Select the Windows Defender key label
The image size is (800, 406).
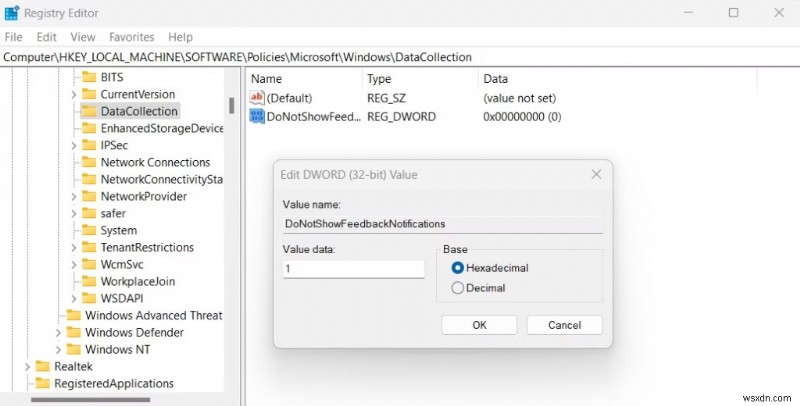click(134, 333)
